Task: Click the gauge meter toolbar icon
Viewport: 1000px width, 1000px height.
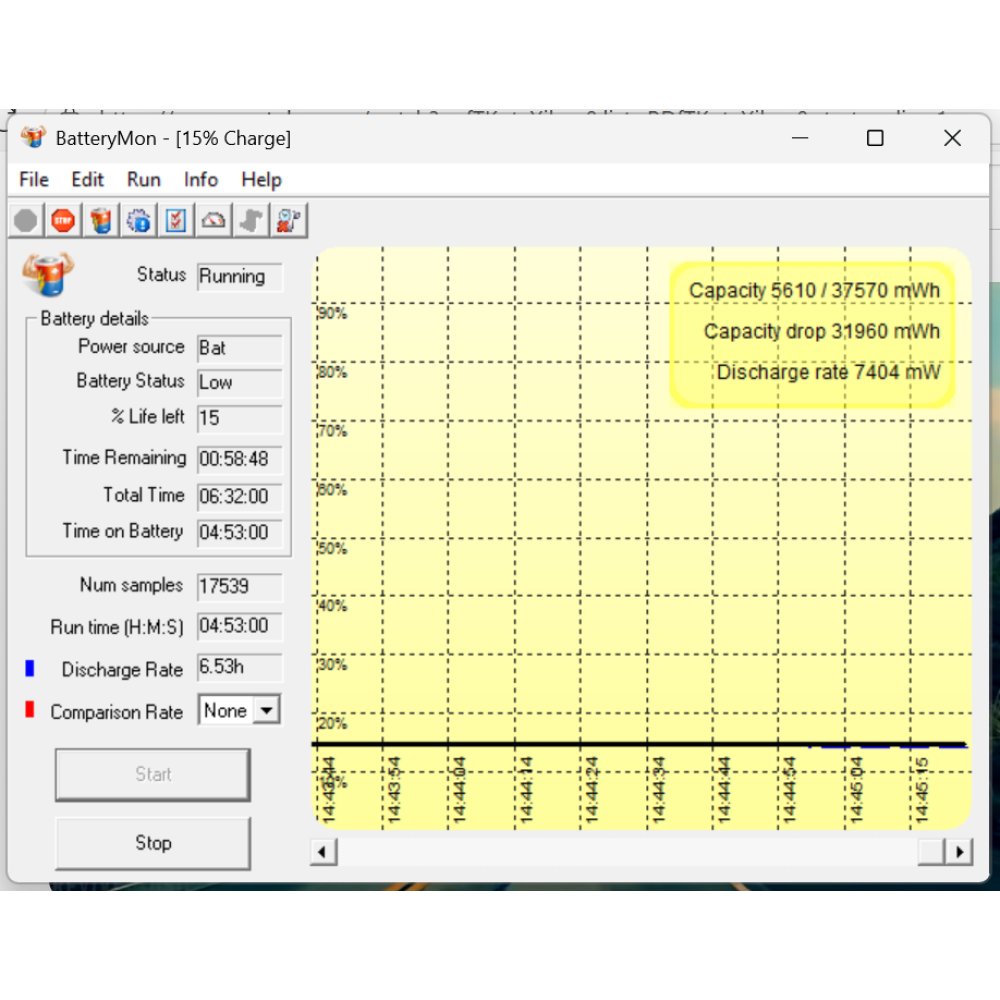Action: 213,220
